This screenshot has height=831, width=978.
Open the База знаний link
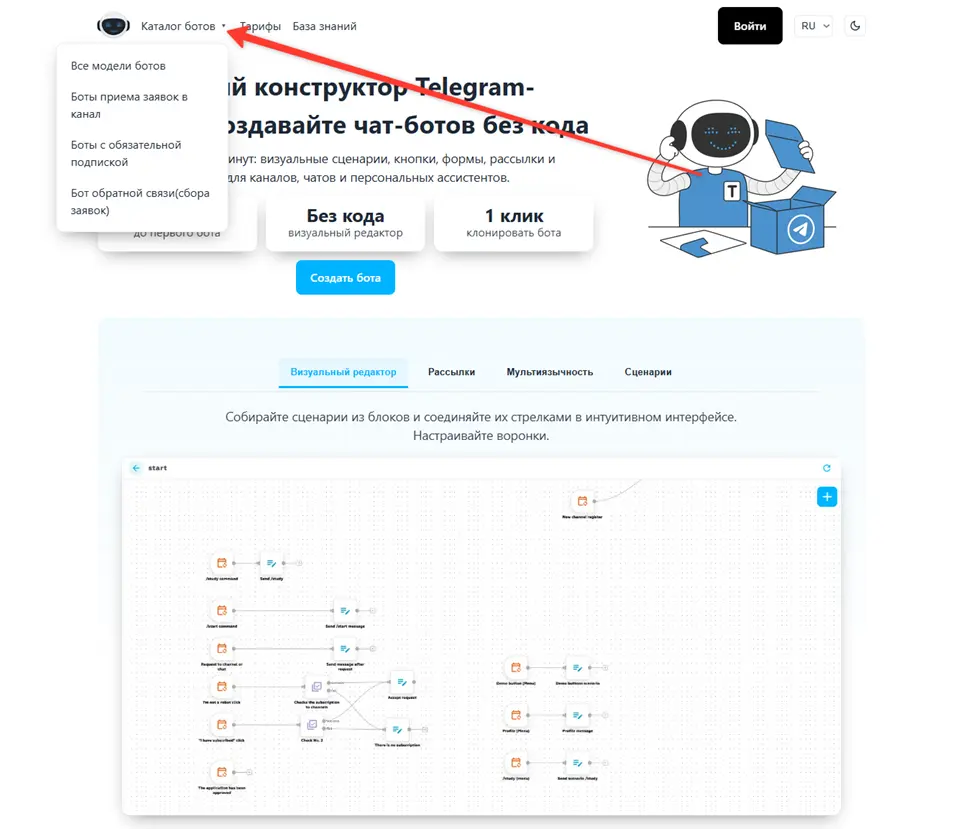click(324, 26)
